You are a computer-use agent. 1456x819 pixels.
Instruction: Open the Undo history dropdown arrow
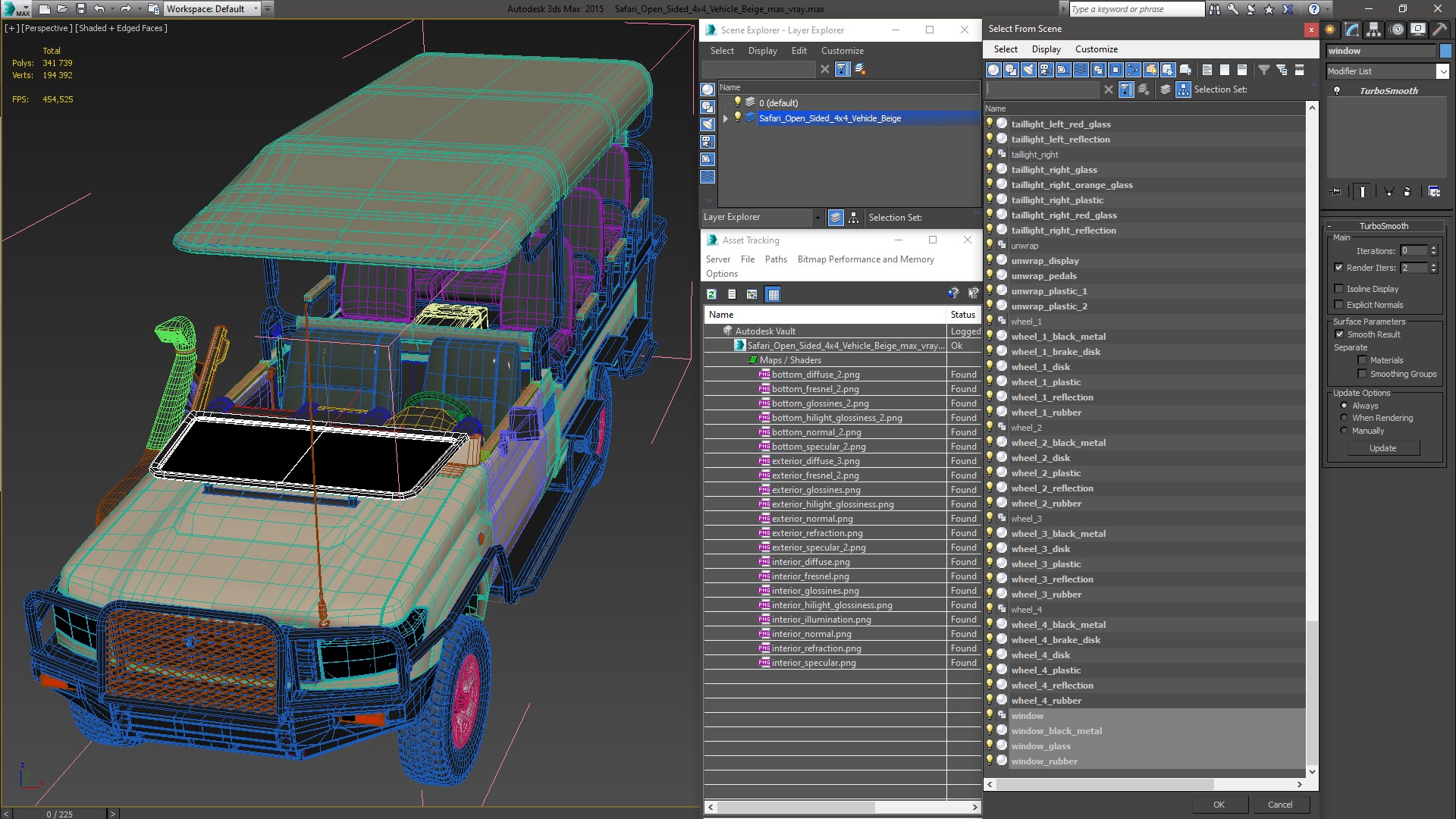[112, 9]
